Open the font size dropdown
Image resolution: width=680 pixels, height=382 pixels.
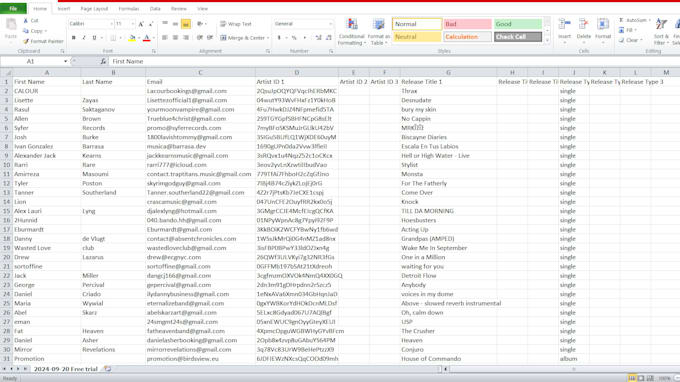tap(132, 24)
